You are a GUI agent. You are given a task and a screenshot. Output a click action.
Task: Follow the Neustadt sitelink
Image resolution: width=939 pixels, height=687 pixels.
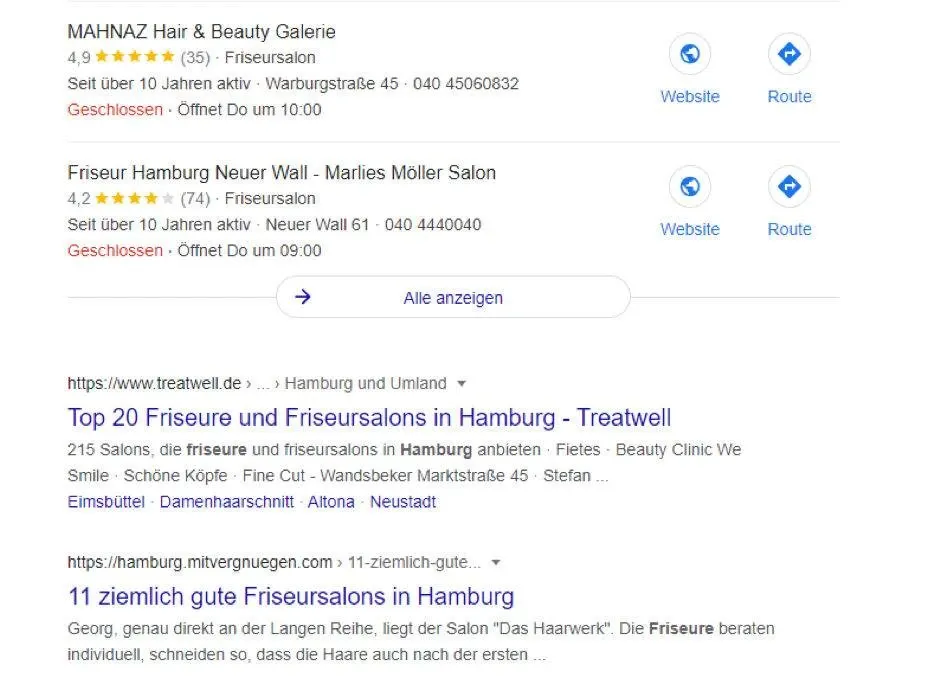(403, 502)
